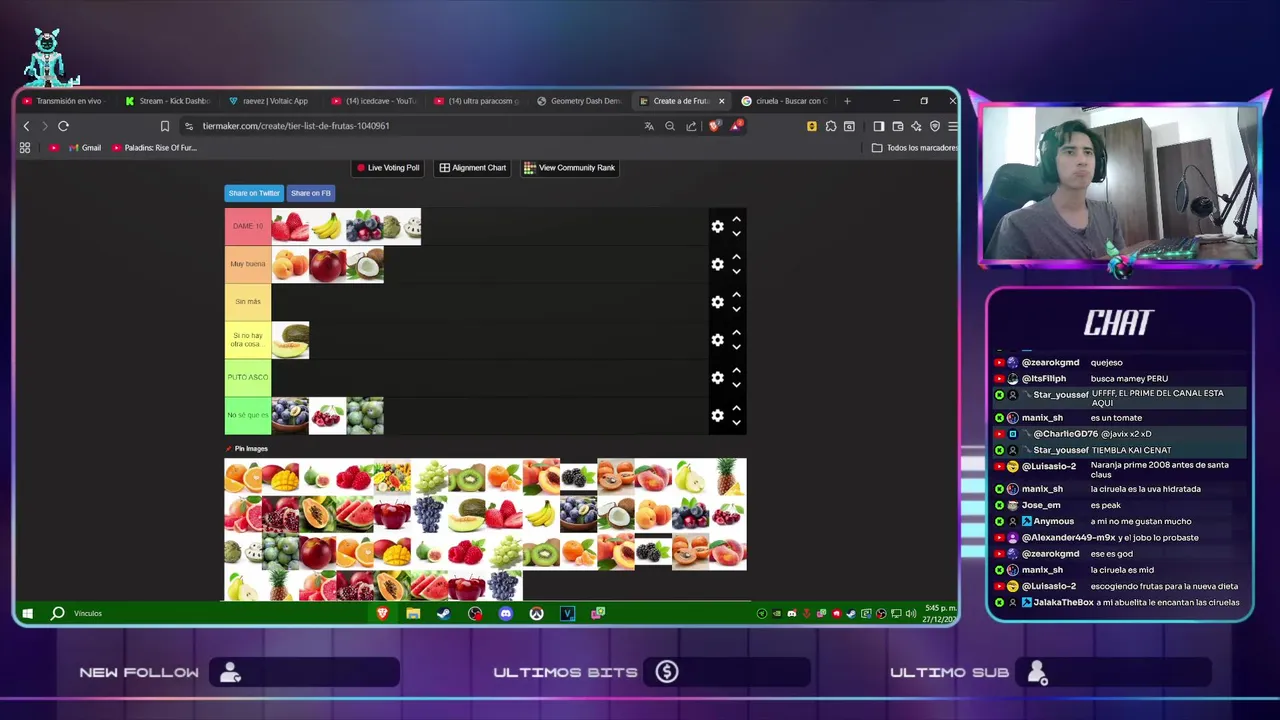Click the share page icon in address bar
The image size is (1280, 720).
[691, 126]
